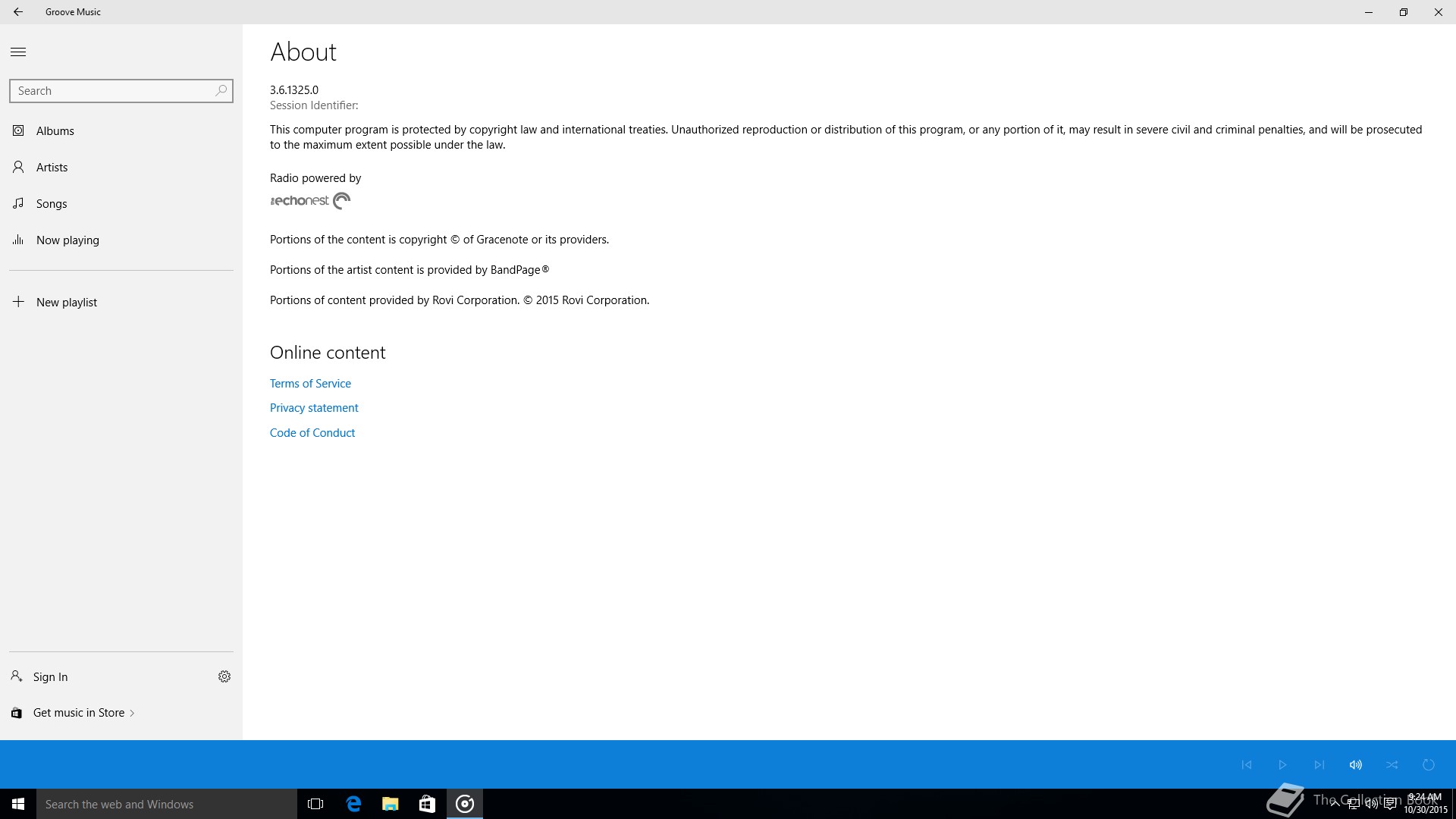Screen dimensions: 1456x819
Task: Open the Terms of Service link
Action: click(310, 384)
